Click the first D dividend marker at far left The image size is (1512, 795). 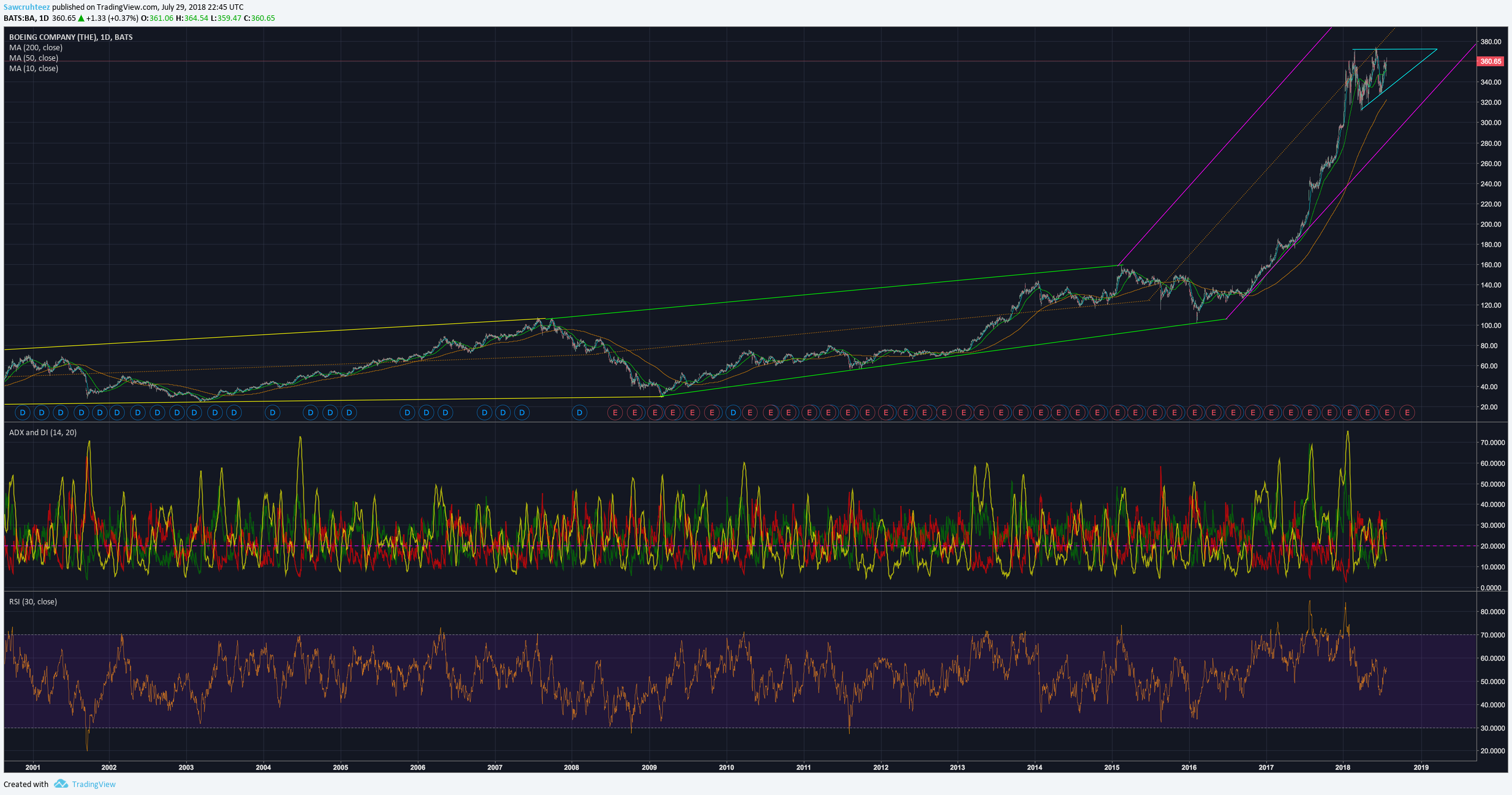pos(23,413)
